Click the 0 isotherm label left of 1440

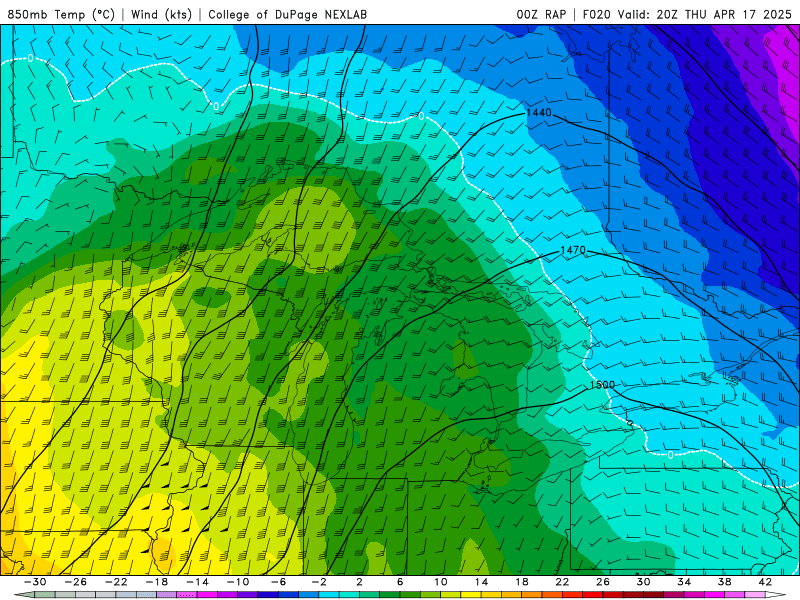pyautogui.click(x=421, y=116)
